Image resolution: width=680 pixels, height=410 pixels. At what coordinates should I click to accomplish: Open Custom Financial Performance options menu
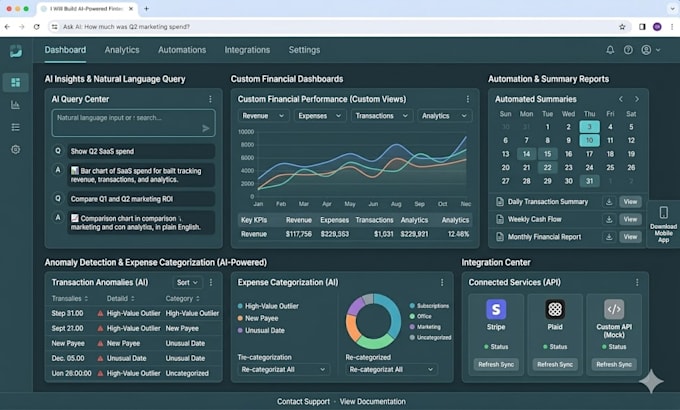coord(468,99)
